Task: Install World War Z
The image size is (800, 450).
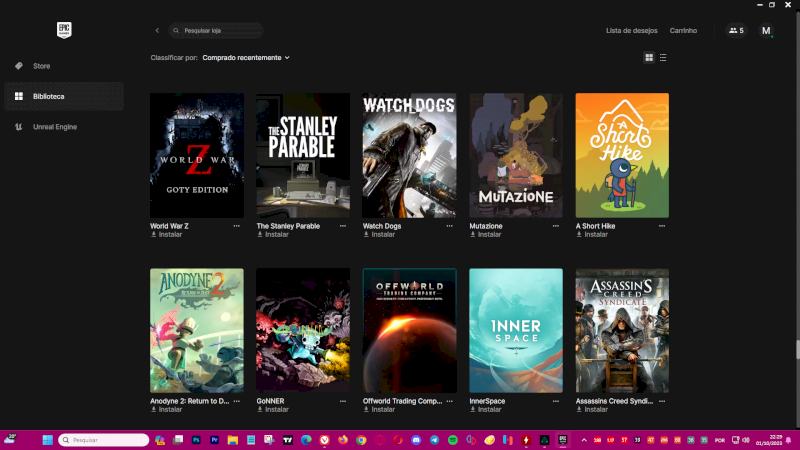Action: pyautogui.click(x=166, y=235)
